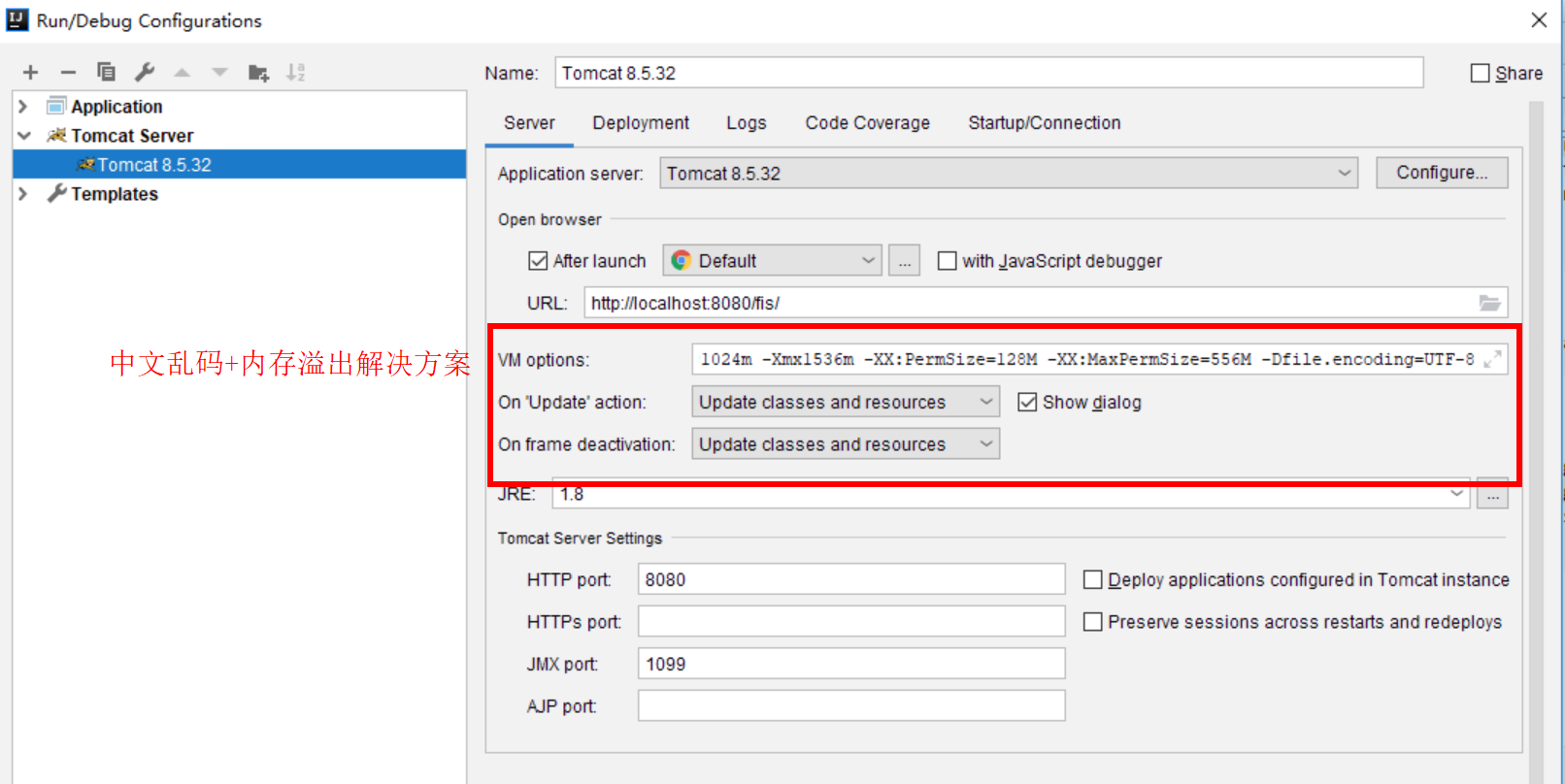Click the Configure... button
1565x784 pixels.
pos(1442,172)
